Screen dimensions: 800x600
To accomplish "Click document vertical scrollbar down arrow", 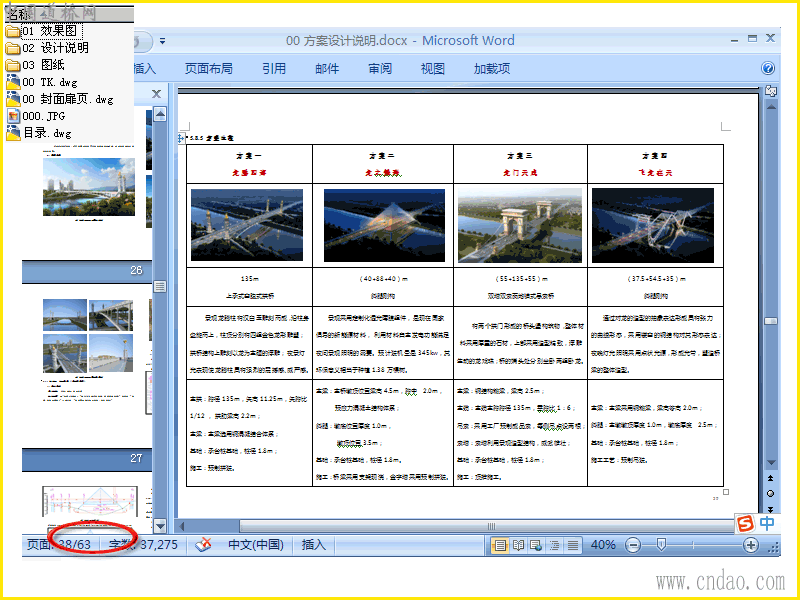I will [771, 463].
